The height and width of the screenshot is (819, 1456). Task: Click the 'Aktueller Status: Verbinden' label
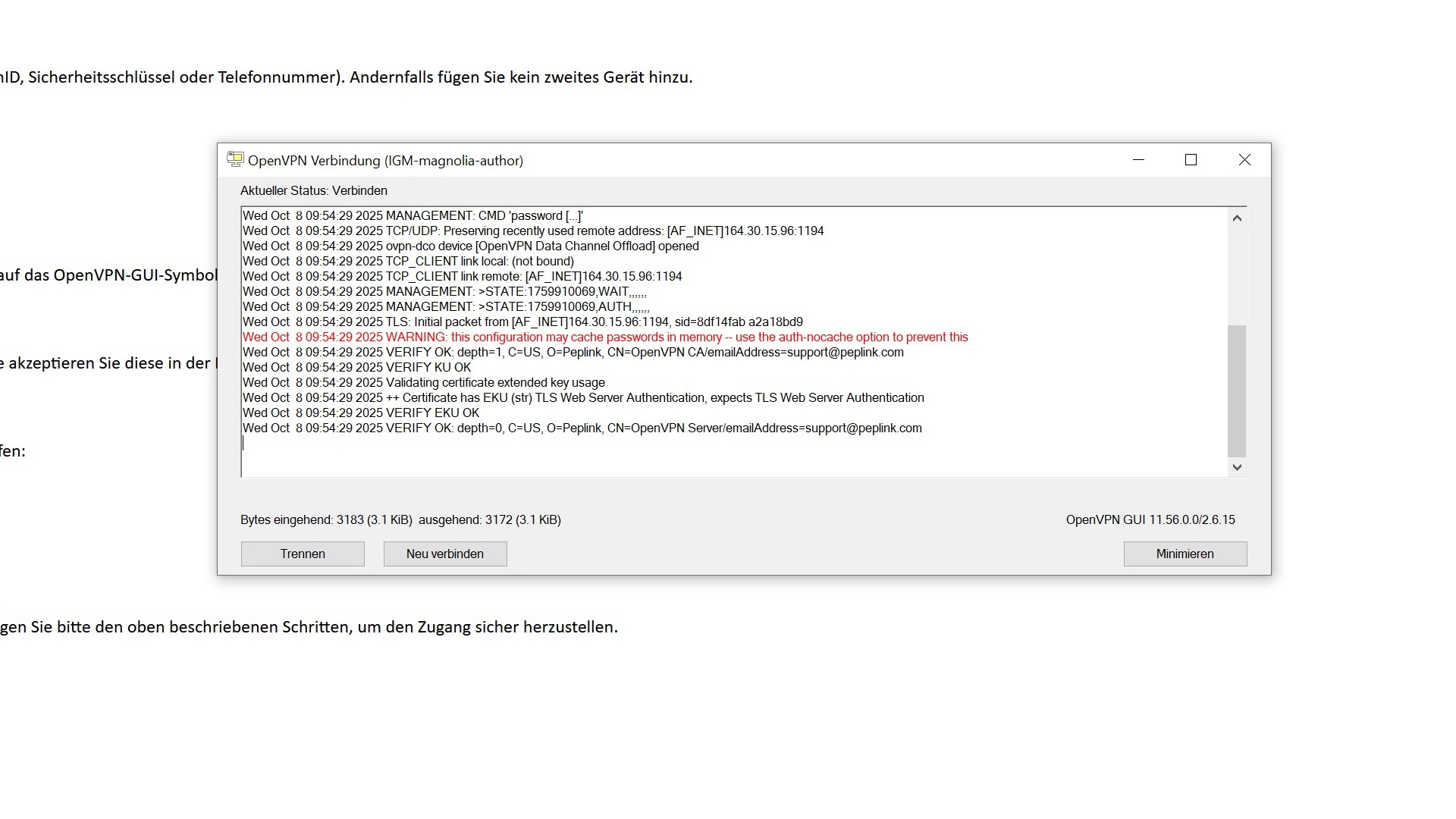(313, 191)
